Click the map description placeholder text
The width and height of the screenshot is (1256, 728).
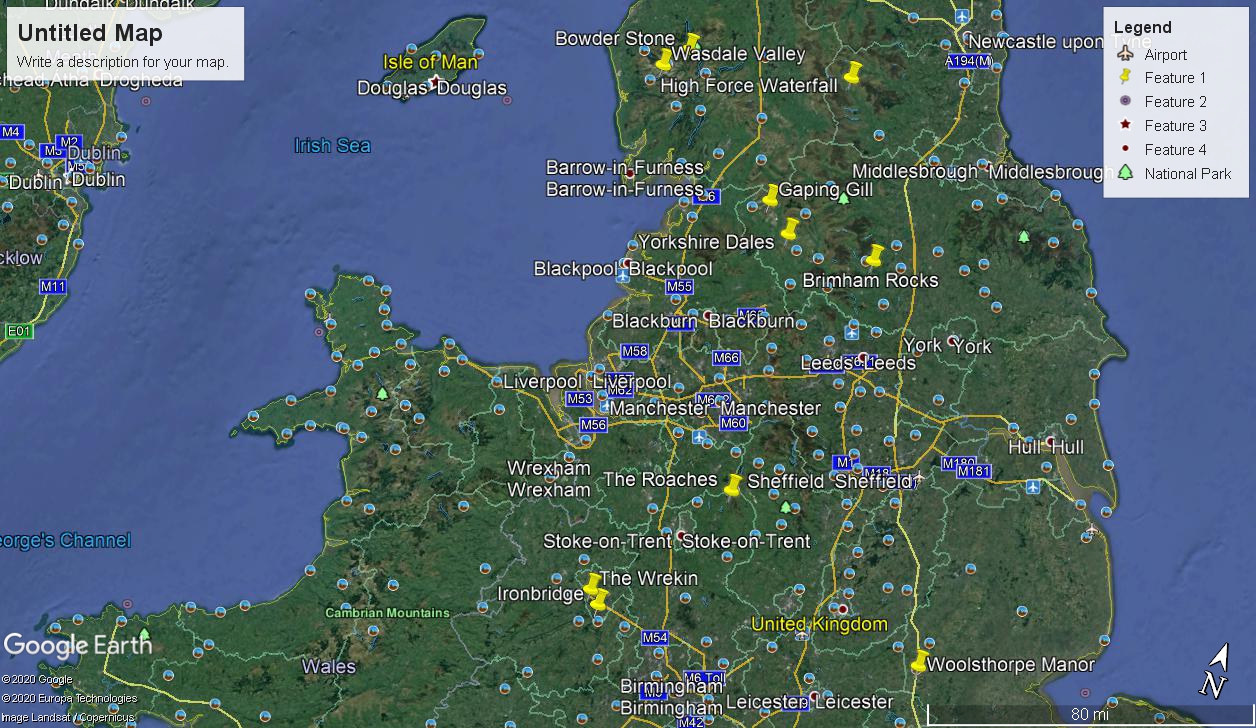122,62
